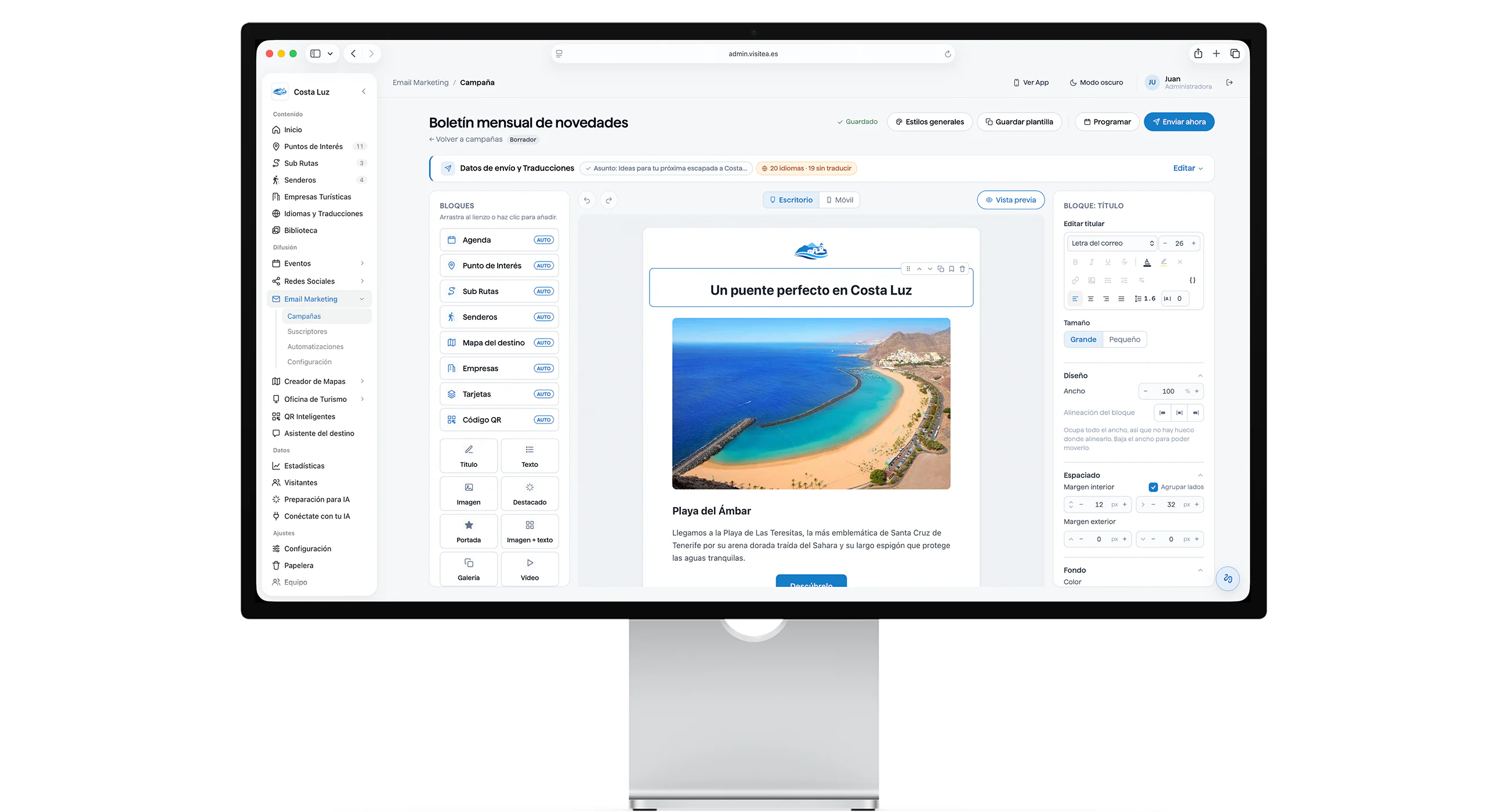This screenshot has width=1508, height=812.
Task: Click Volver a campañas link
Action: (x=465, y=139)
